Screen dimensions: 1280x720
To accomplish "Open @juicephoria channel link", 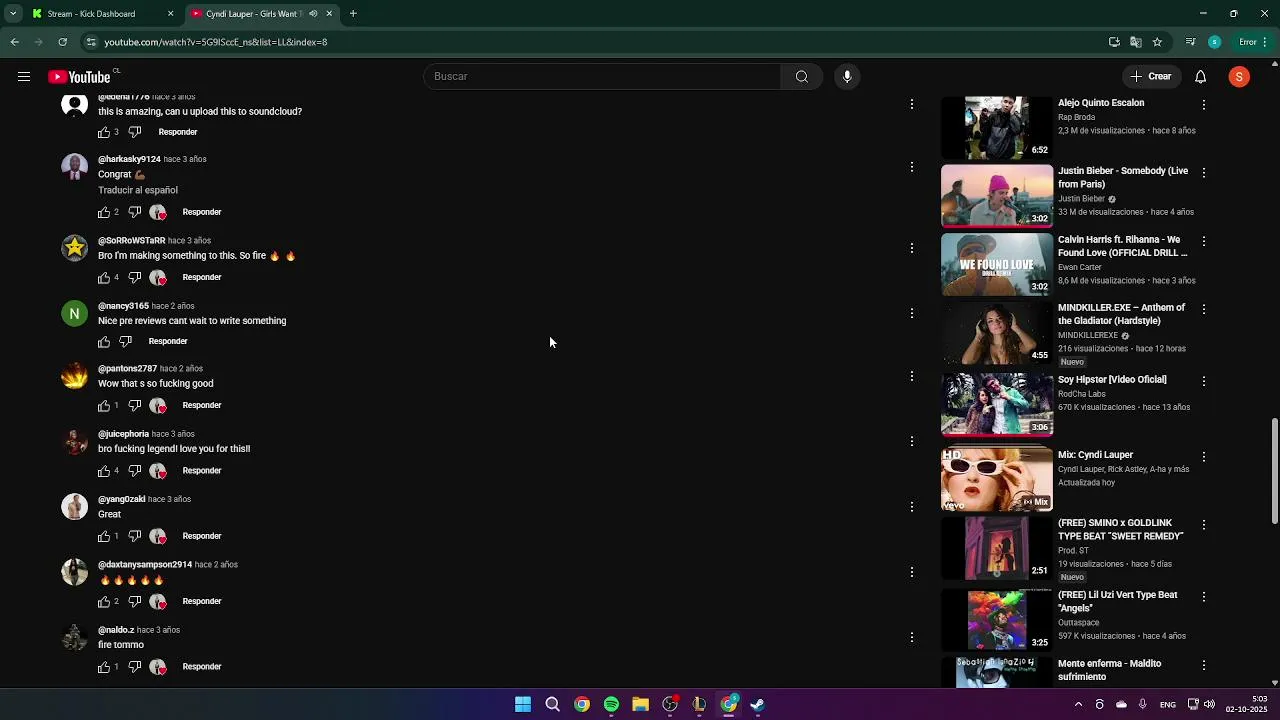I will pos(123,434).
